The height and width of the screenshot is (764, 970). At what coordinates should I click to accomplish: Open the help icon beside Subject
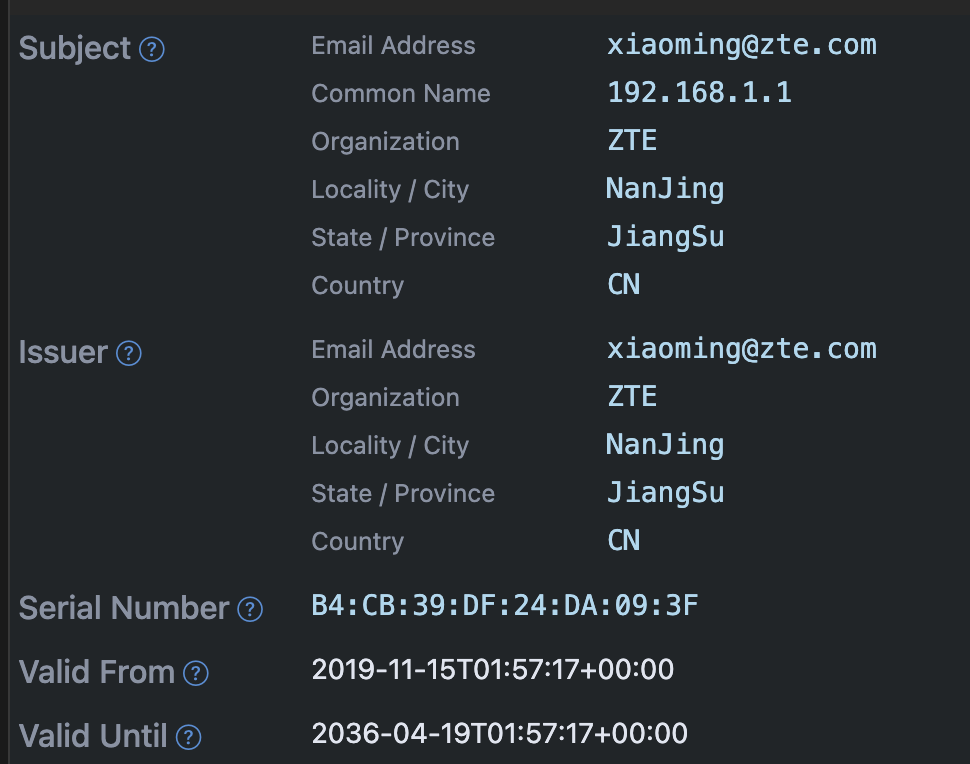(152, 49)
